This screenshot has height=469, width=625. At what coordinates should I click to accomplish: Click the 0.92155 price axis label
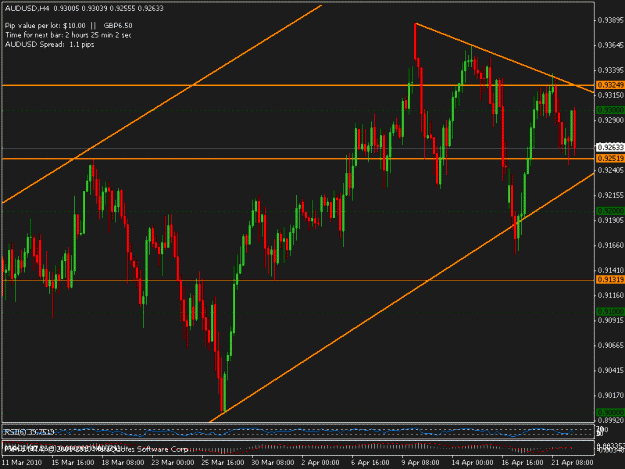click(x=611, y=195)
